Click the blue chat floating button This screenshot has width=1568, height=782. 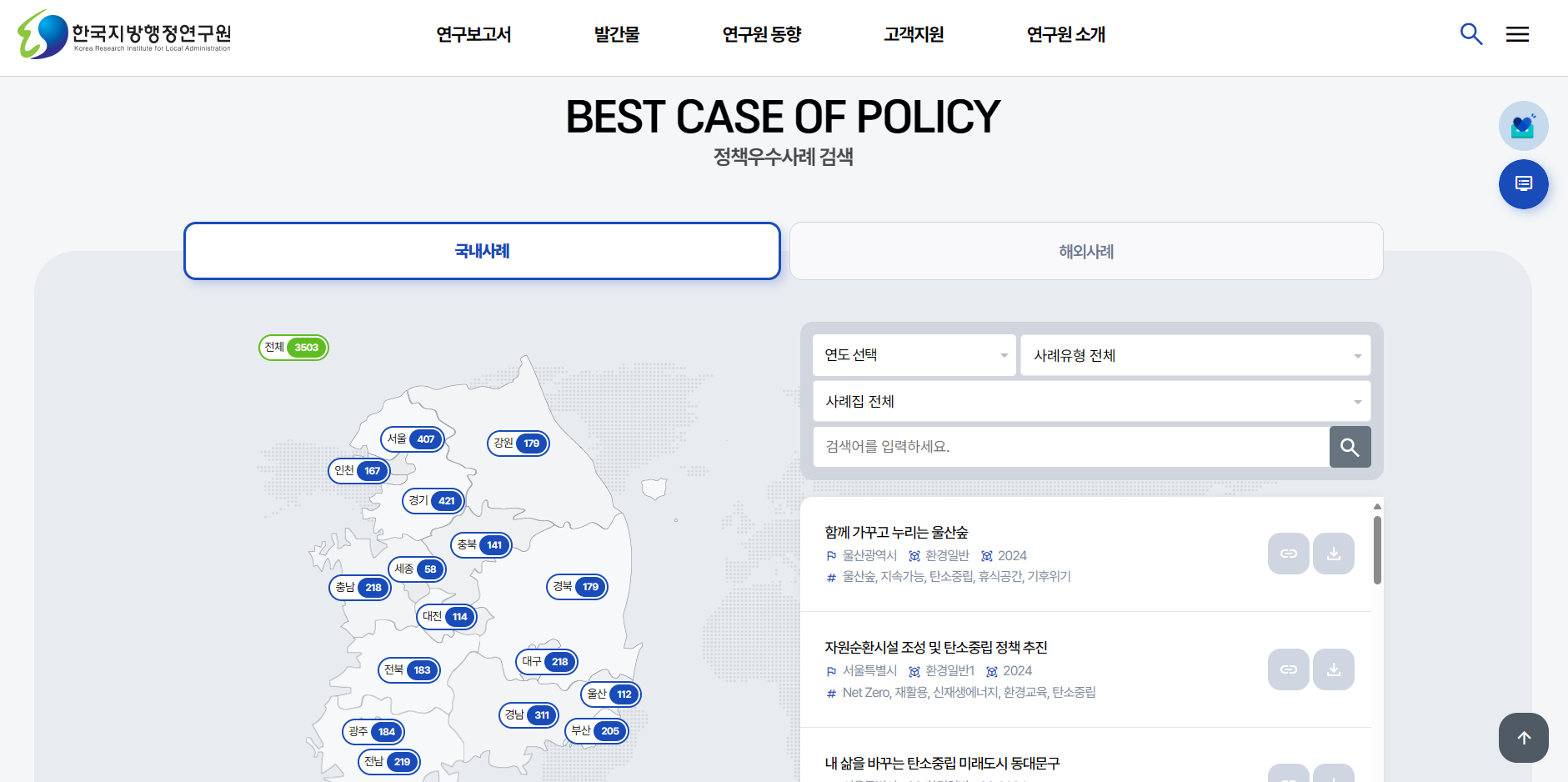click(x=1523, y=184)
